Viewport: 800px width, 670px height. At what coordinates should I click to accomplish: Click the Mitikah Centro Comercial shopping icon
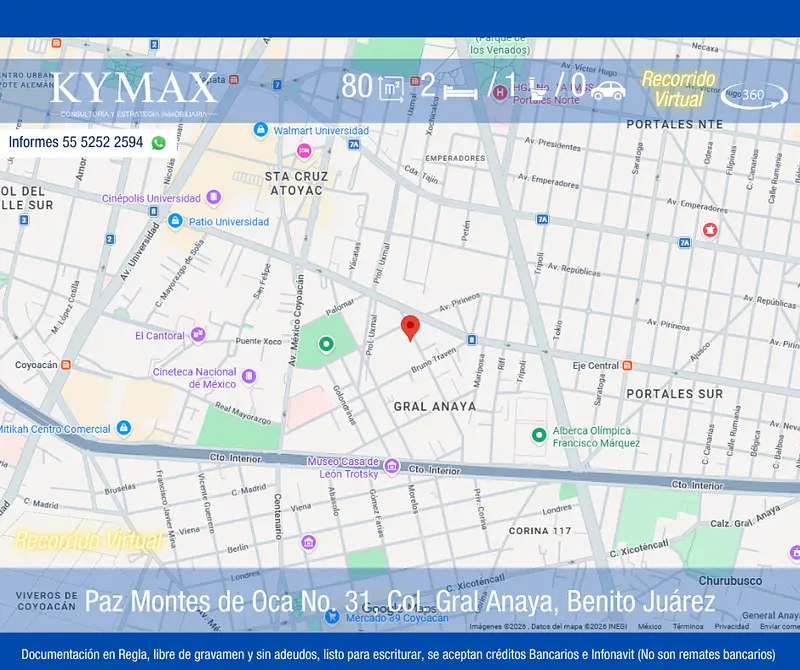click(x=123, y=428)
